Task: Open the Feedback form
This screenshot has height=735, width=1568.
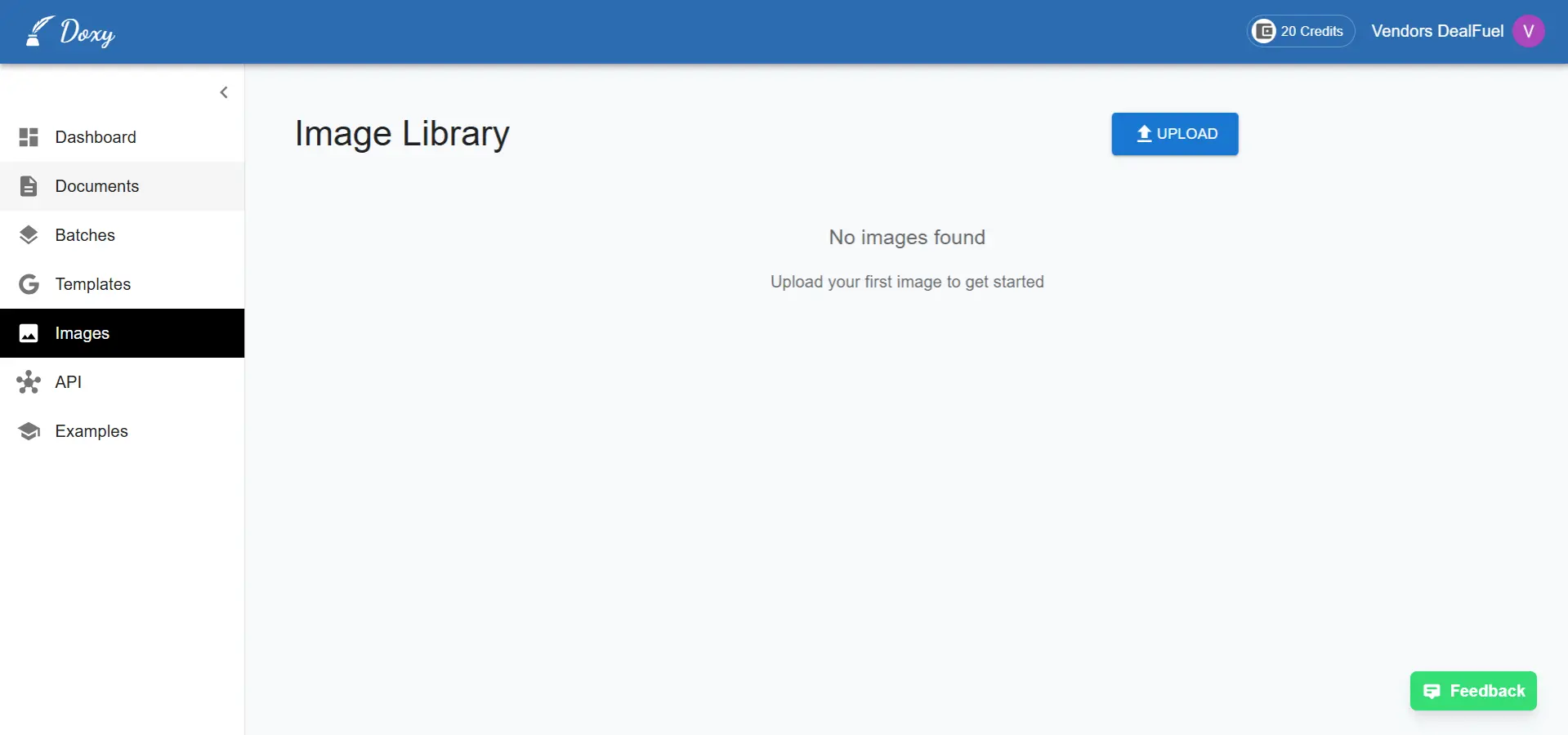Action: point(1472,690)
